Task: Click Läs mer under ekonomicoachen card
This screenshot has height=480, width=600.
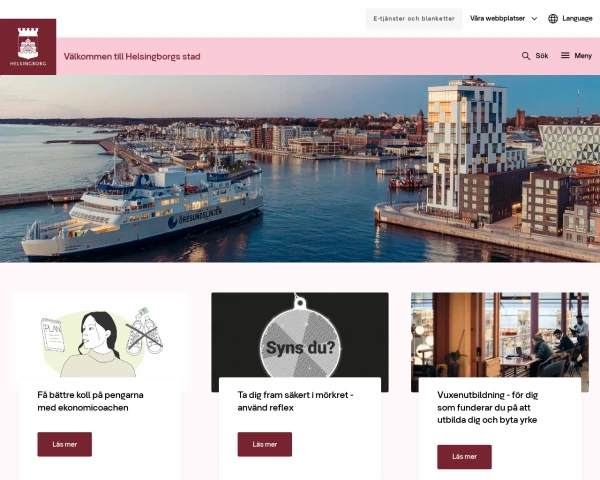Action: (65, 444)
